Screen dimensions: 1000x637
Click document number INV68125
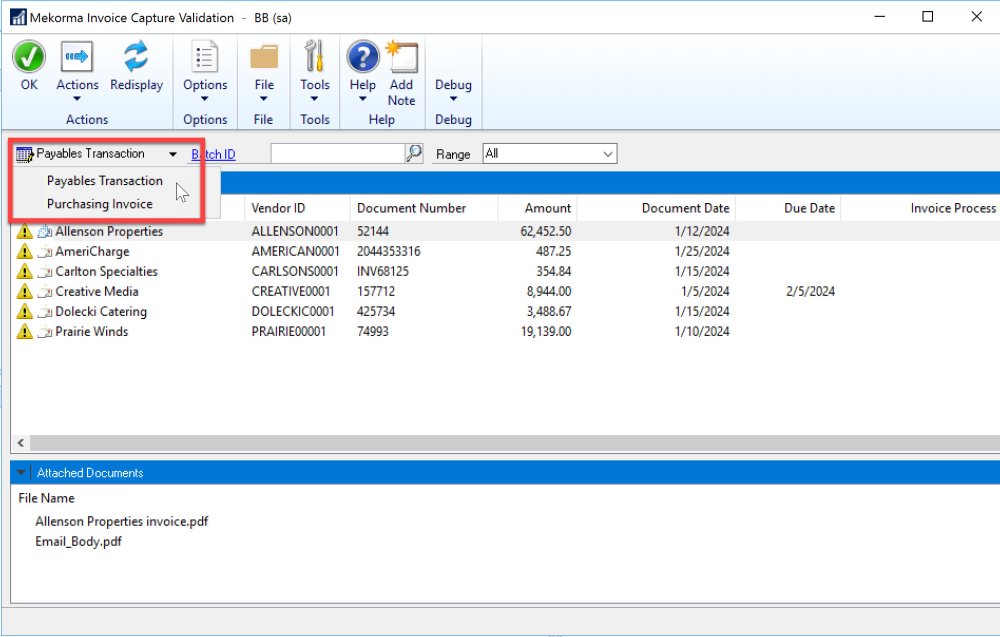(x=383, y=272)
